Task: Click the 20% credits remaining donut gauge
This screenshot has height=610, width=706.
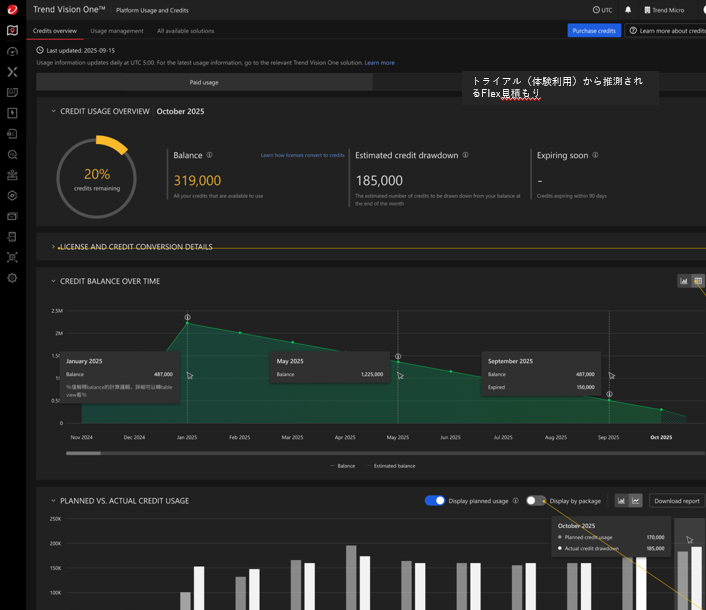Action: [x=96, y=178]
